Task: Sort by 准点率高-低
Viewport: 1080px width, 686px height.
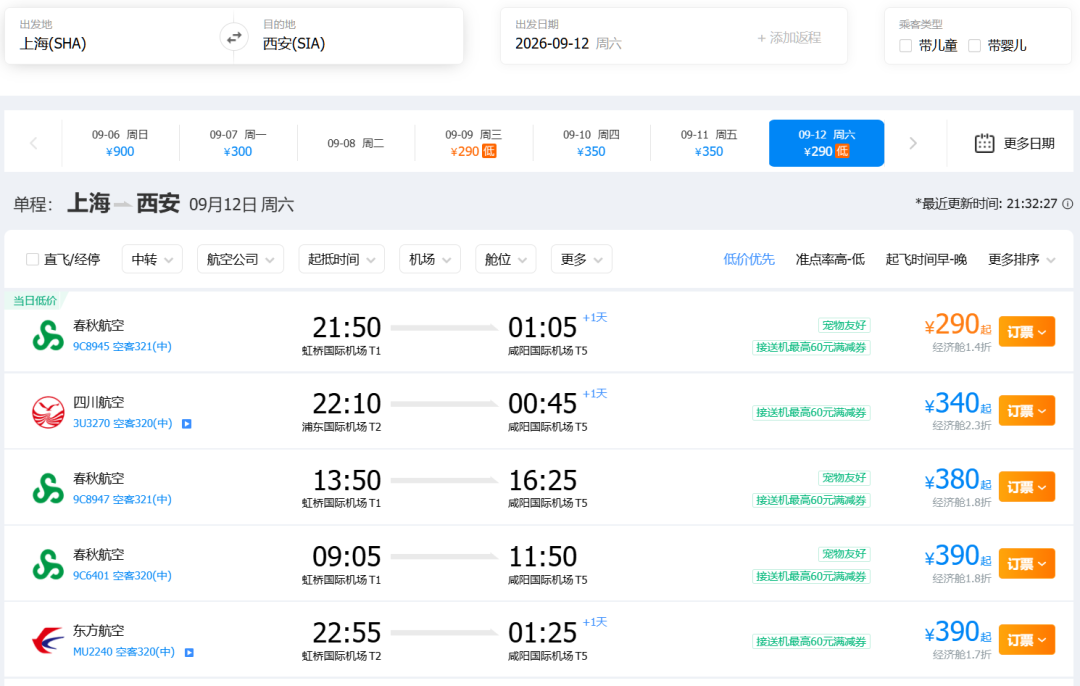Action: [830, 260]
